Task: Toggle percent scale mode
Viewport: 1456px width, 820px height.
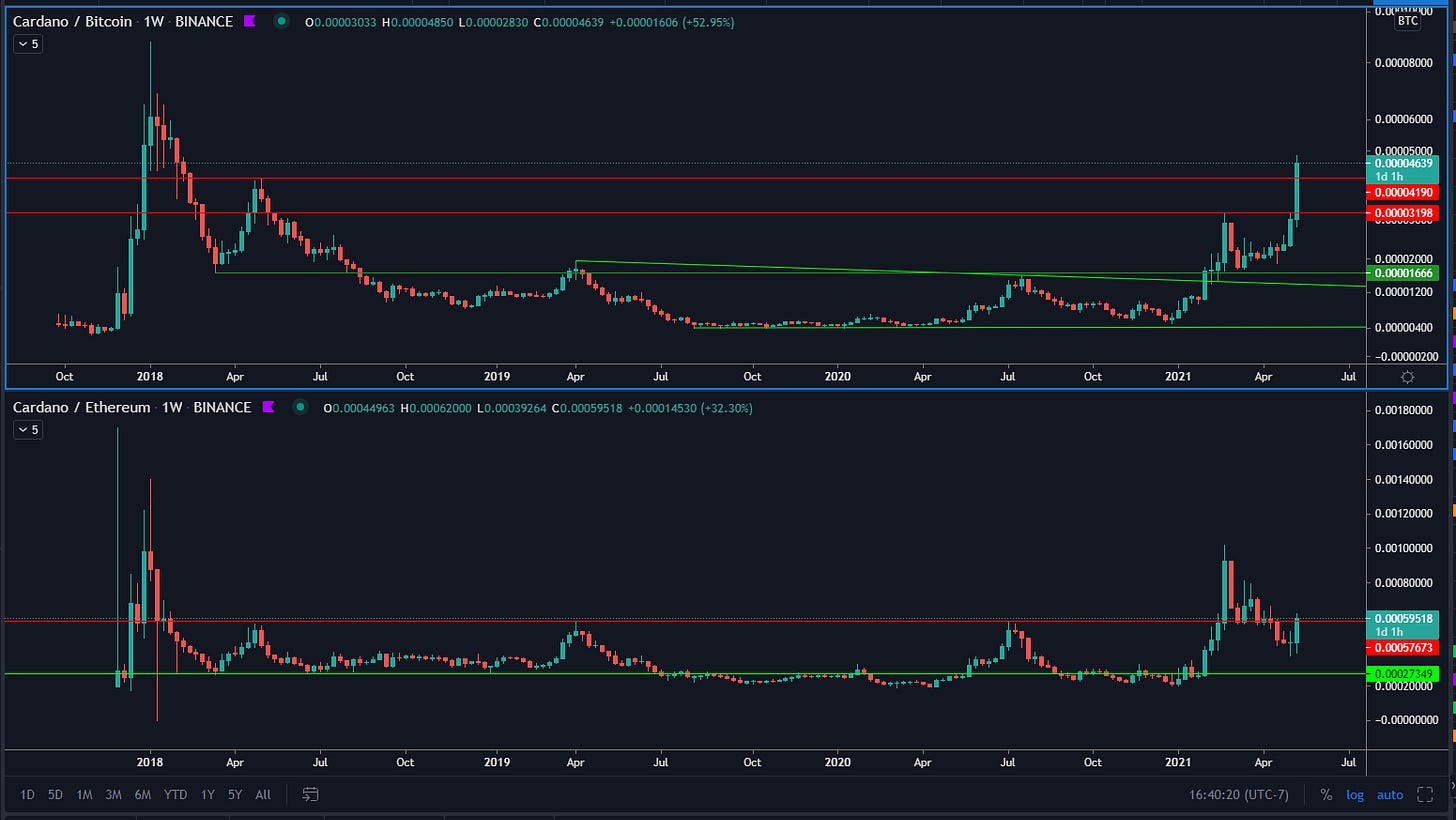Action: [1326, 795]
